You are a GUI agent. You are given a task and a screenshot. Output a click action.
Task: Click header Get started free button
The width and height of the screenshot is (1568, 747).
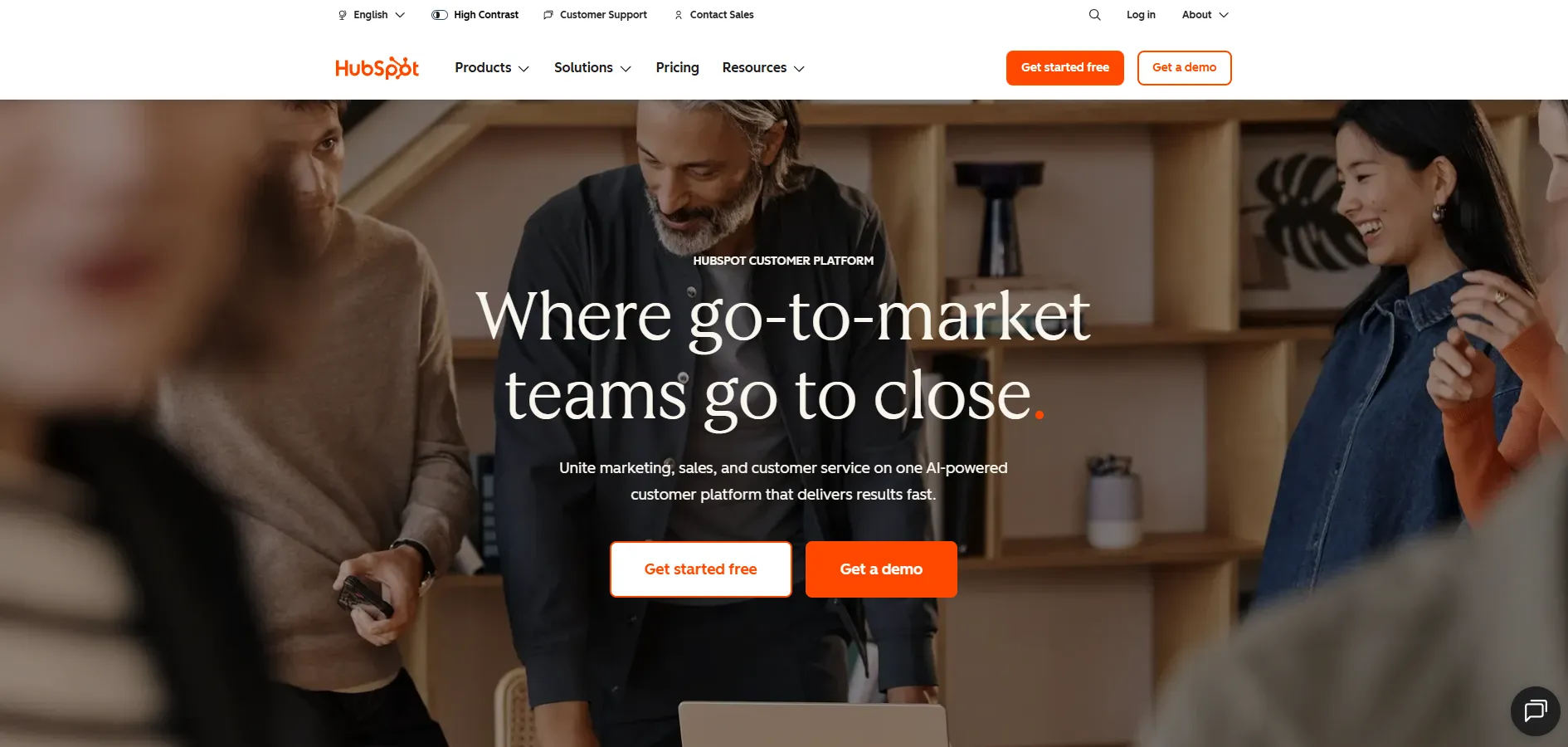tap(1065, 68)
